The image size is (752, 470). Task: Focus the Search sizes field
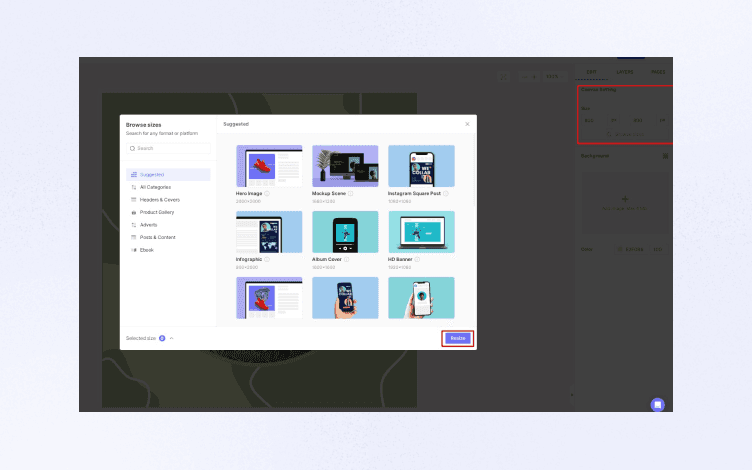[168, 149]
